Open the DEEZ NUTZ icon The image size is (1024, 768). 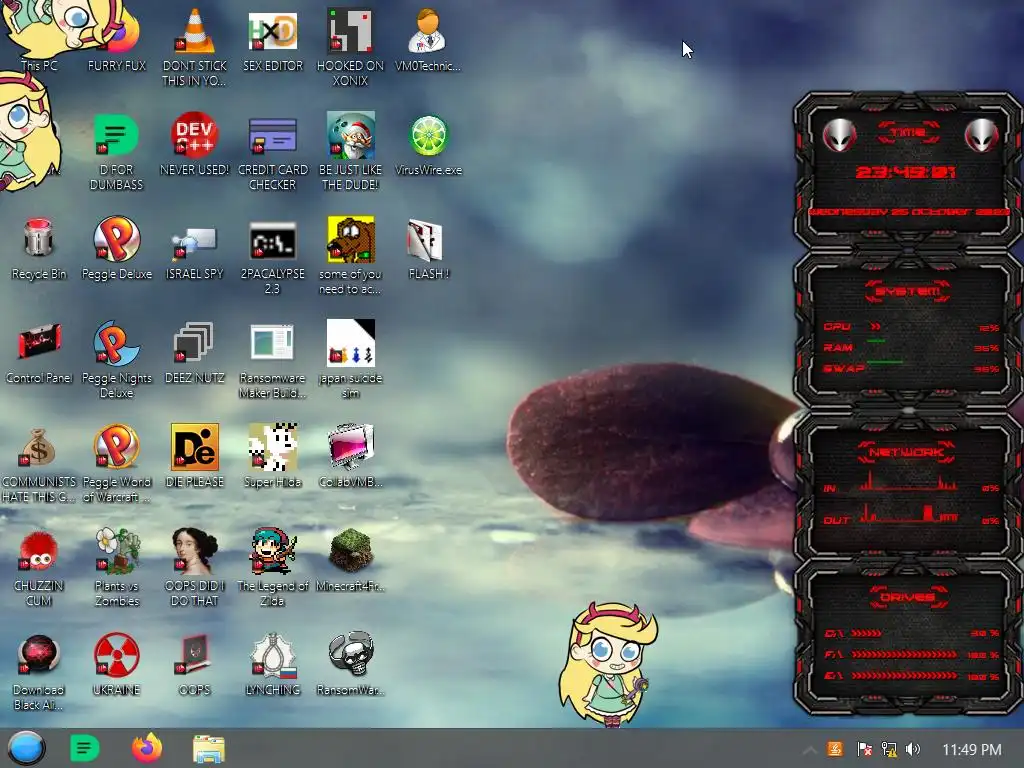(x=194, y=343)
